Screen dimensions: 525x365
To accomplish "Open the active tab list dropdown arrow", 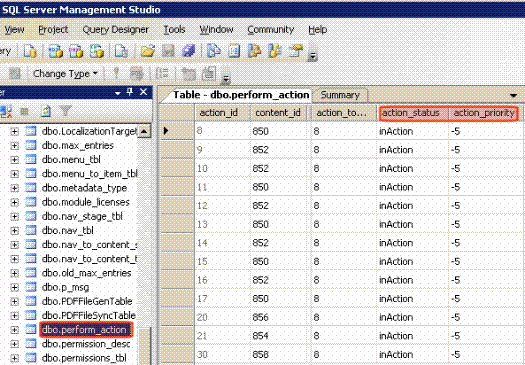I will coord(513,96).
